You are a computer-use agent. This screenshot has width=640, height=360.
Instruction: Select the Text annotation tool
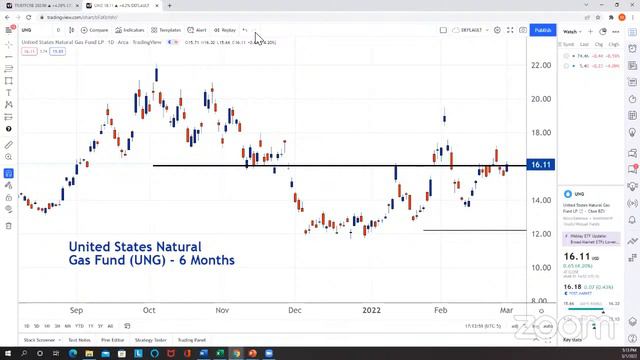coord(9,93)
